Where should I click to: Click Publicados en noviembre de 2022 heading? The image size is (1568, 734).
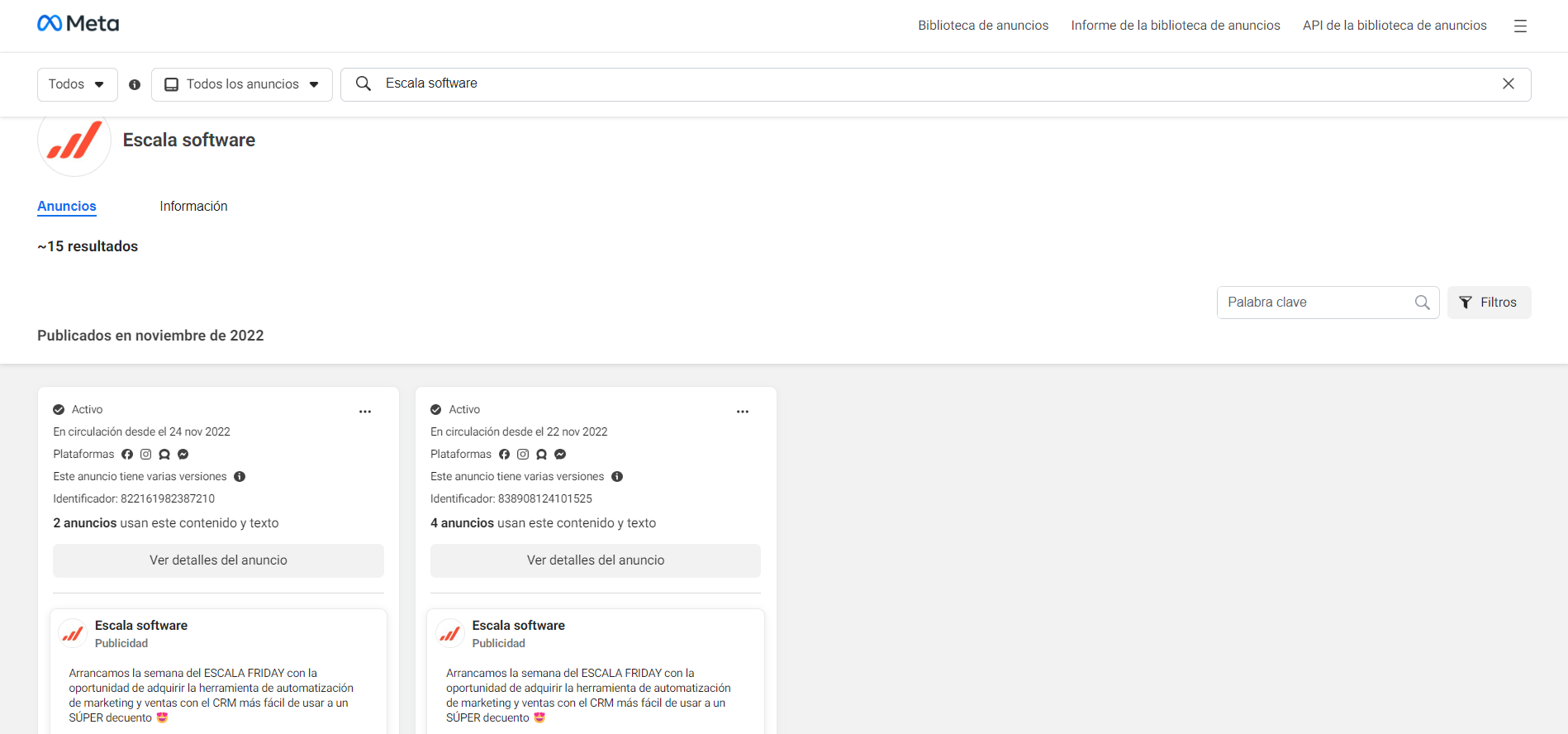(x=150, y=336)
